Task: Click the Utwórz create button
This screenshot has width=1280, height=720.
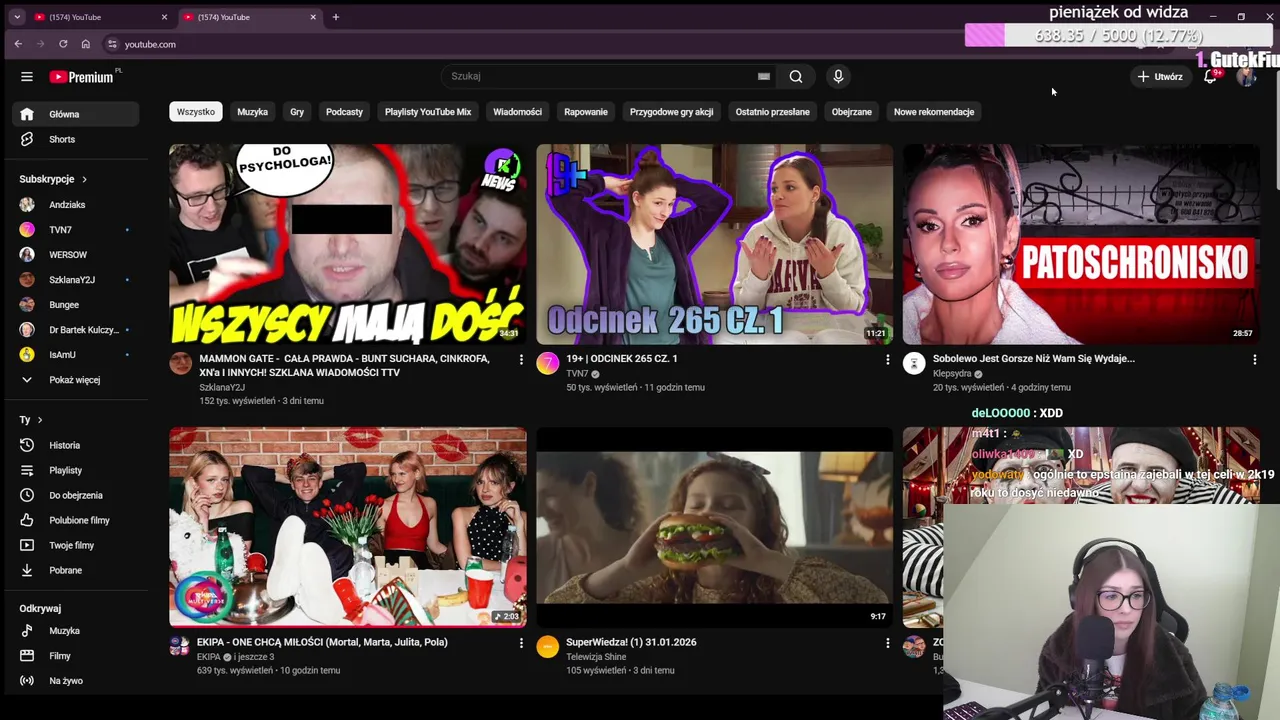Action: pyautogui.click(x=1160, y=77)
